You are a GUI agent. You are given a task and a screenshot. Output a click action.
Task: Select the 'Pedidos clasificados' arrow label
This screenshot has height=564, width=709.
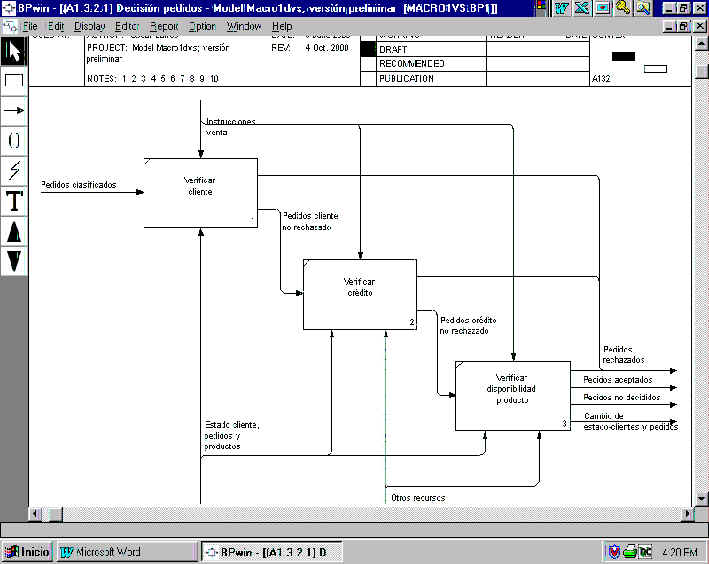pos(79,185)
